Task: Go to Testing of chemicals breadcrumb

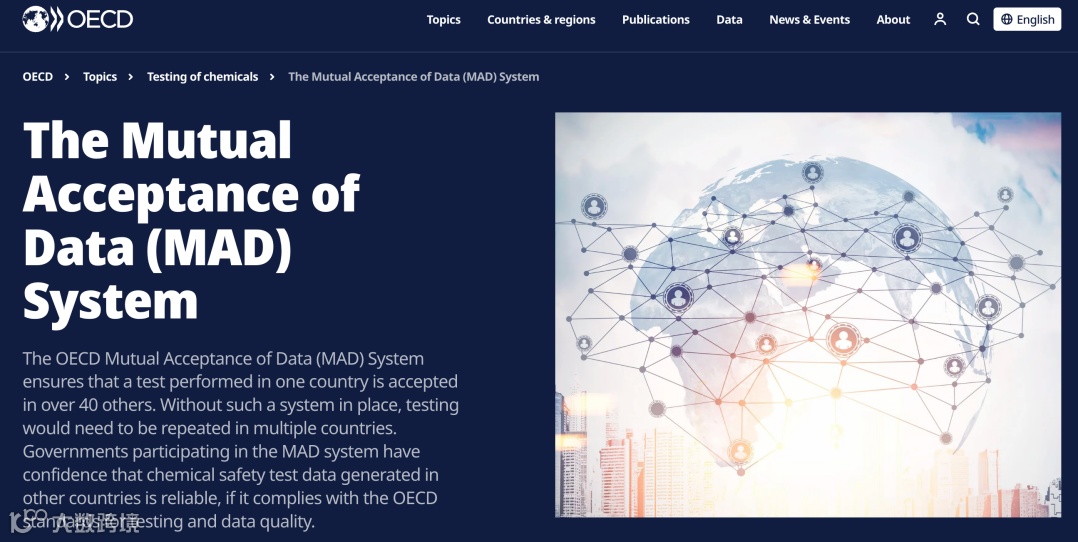Action: click(x=202, y=76)
